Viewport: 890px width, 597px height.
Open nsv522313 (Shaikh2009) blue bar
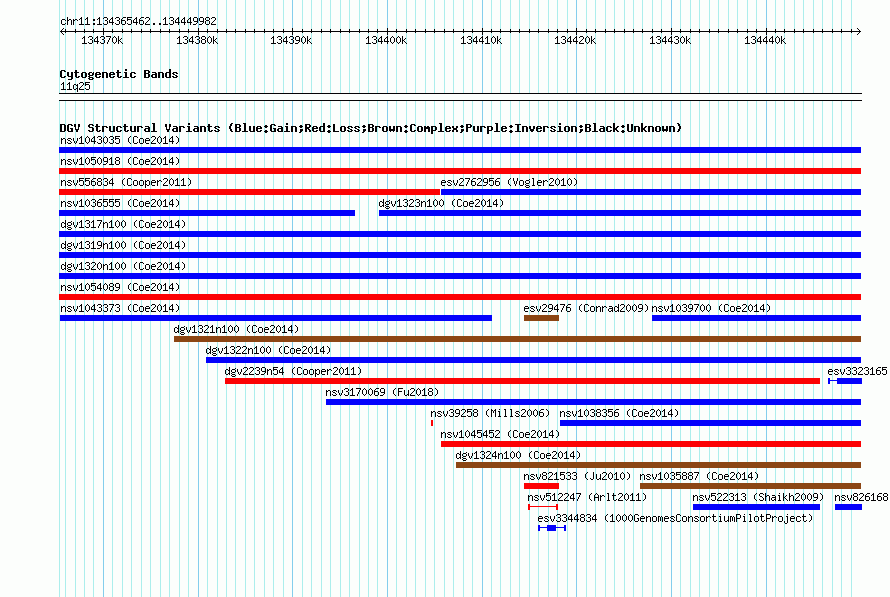(x=757, y=507)
